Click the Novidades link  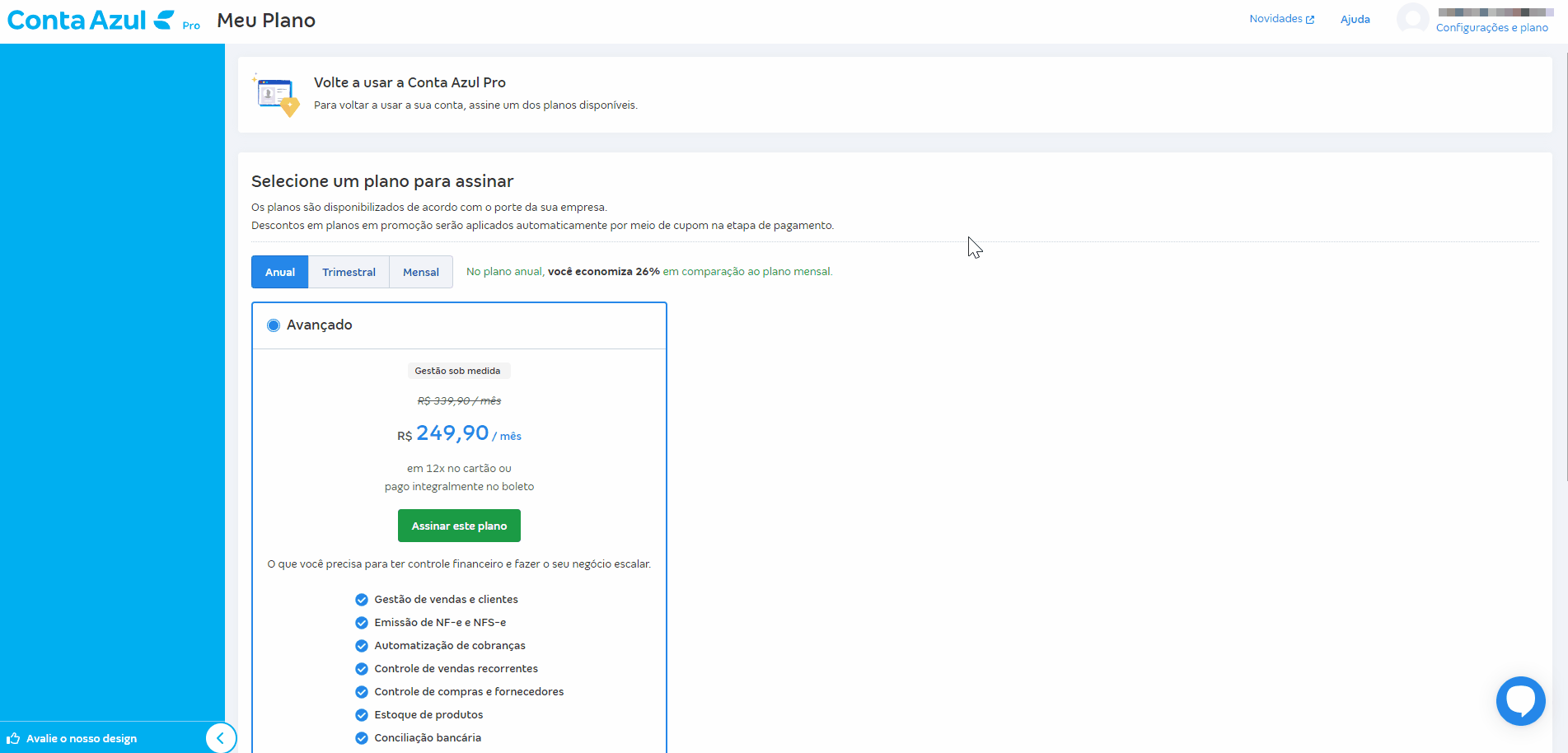click(1275, 17)
